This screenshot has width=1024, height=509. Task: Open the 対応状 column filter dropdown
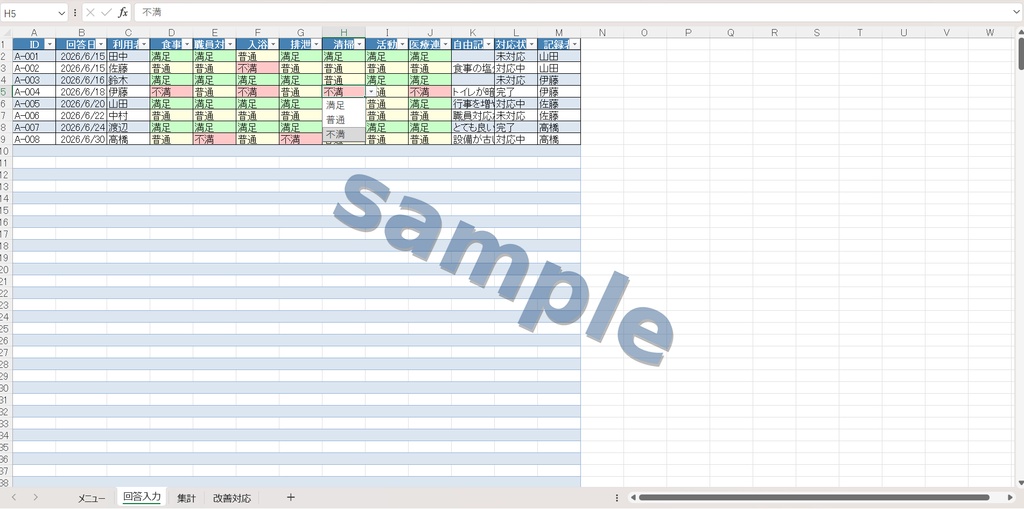532,44
